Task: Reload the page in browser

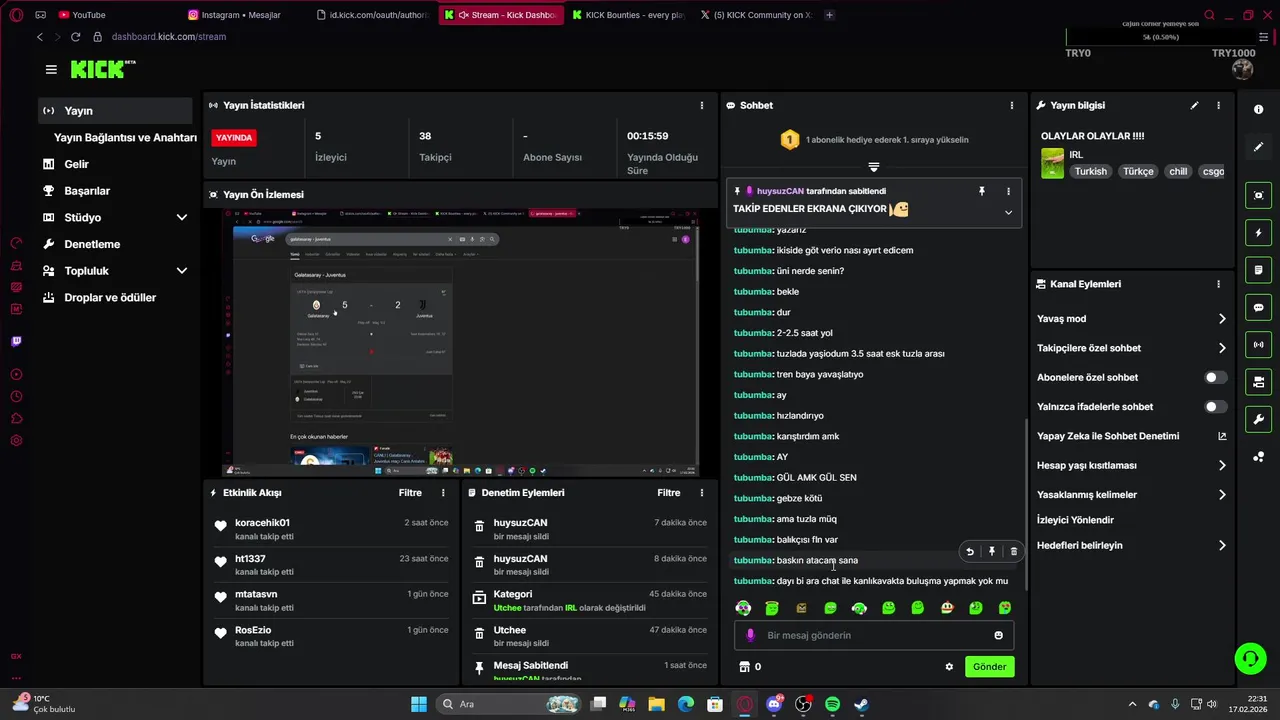Action: point(75,37)
